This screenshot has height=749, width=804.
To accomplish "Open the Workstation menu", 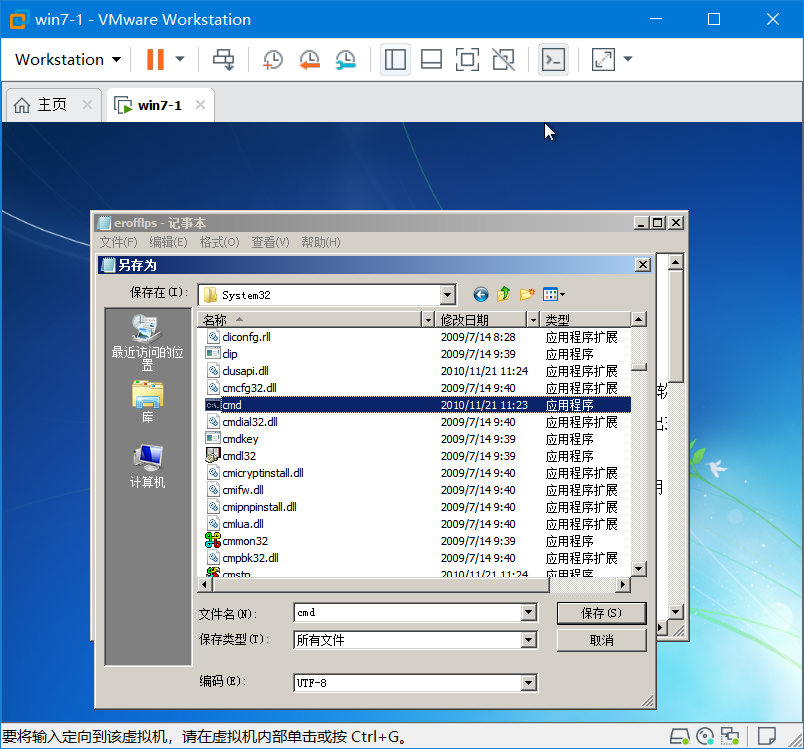I will [x=68, y=59].
